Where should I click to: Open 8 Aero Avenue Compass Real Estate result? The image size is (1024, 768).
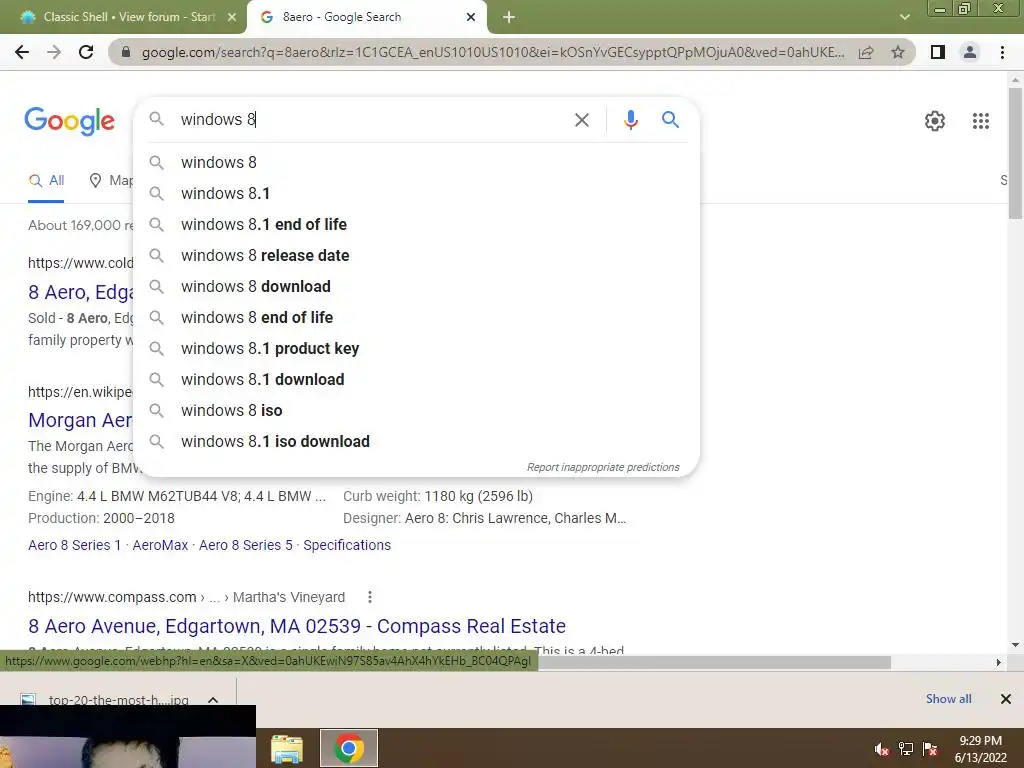tap(296, 626)
